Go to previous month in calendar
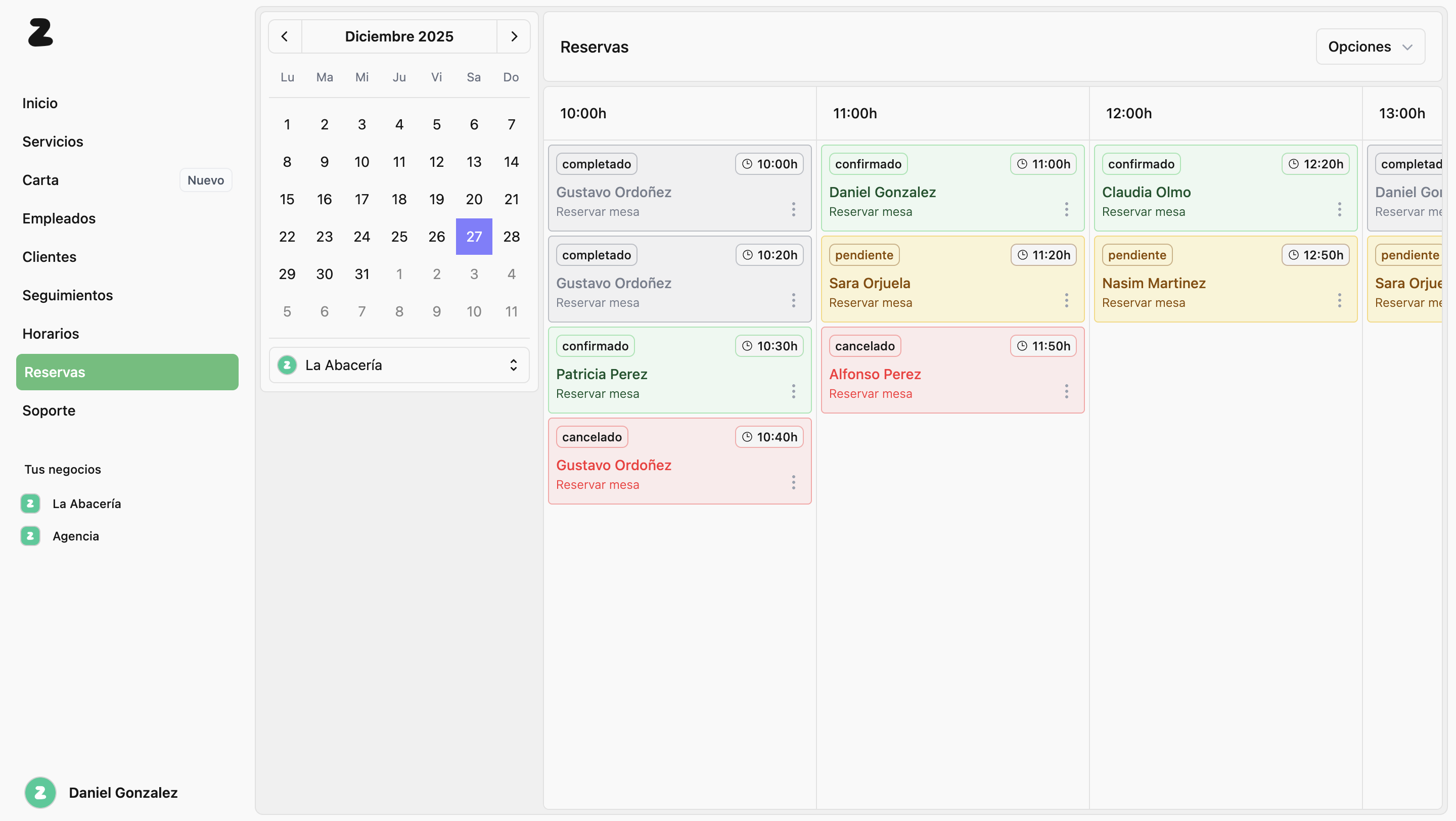 coord(285,37)
